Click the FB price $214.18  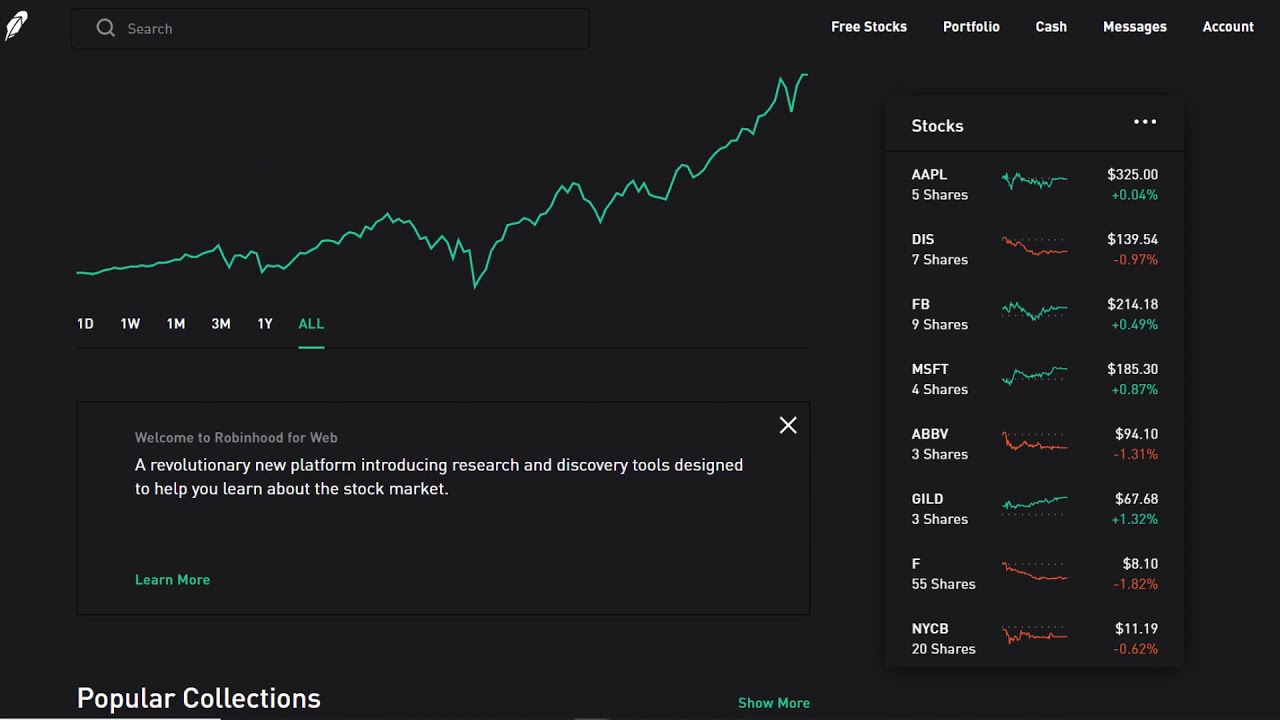(1132, 304)
